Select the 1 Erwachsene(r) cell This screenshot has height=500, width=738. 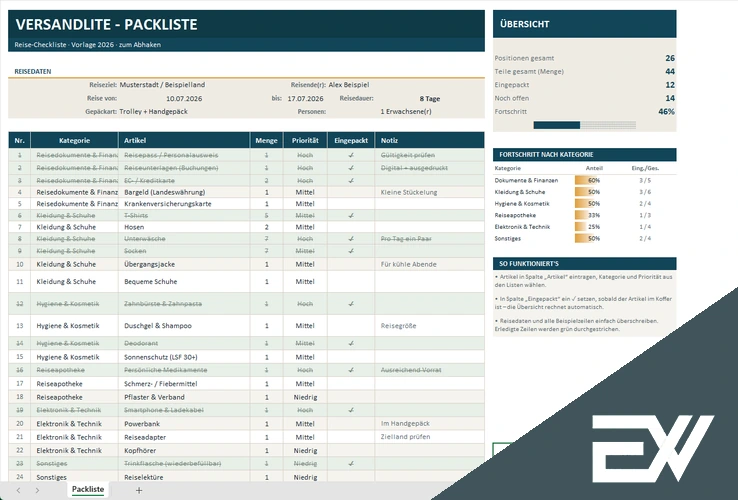pos(406,112)
